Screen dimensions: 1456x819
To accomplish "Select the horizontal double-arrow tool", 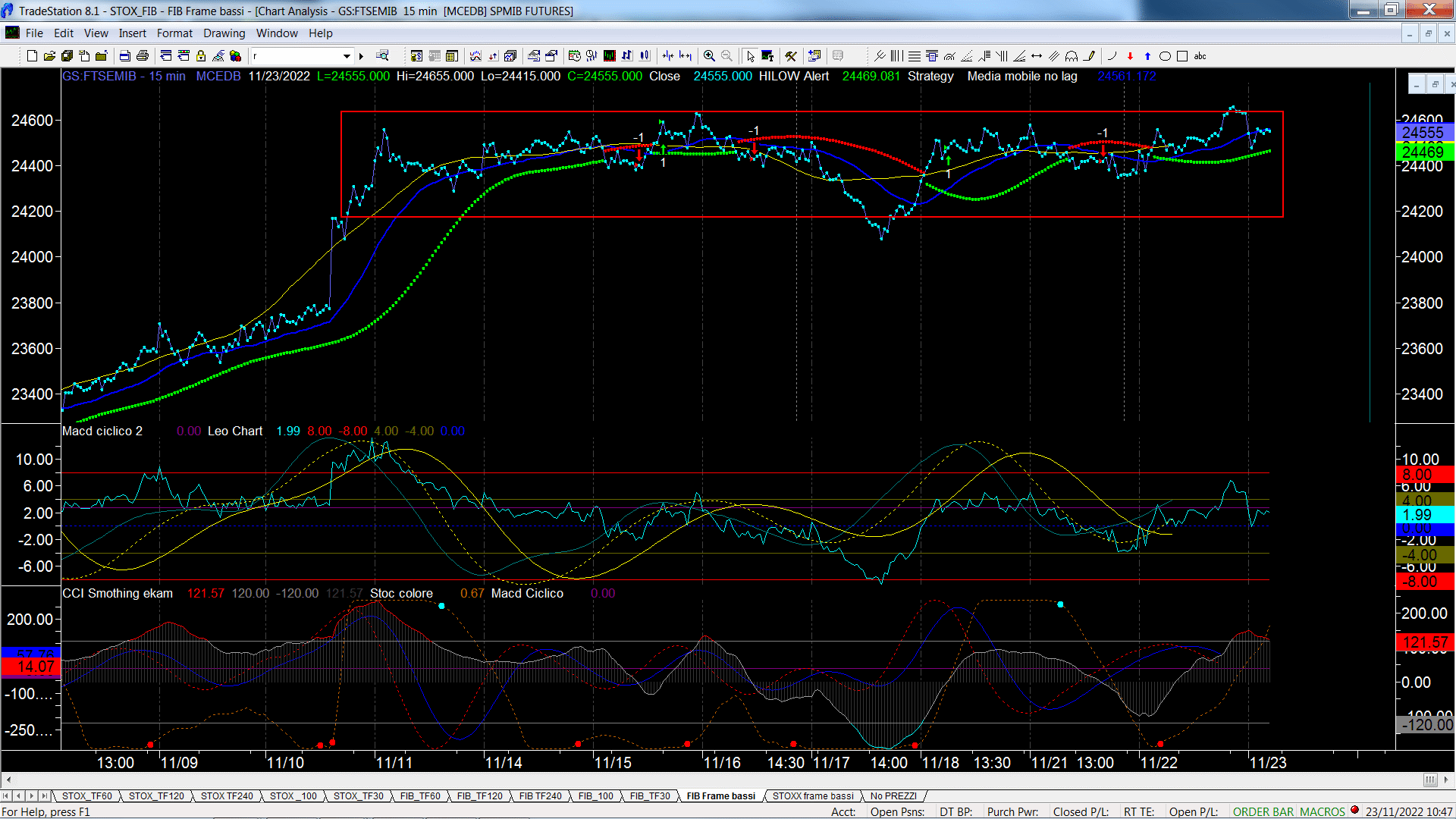I will tap(1037, 56).
